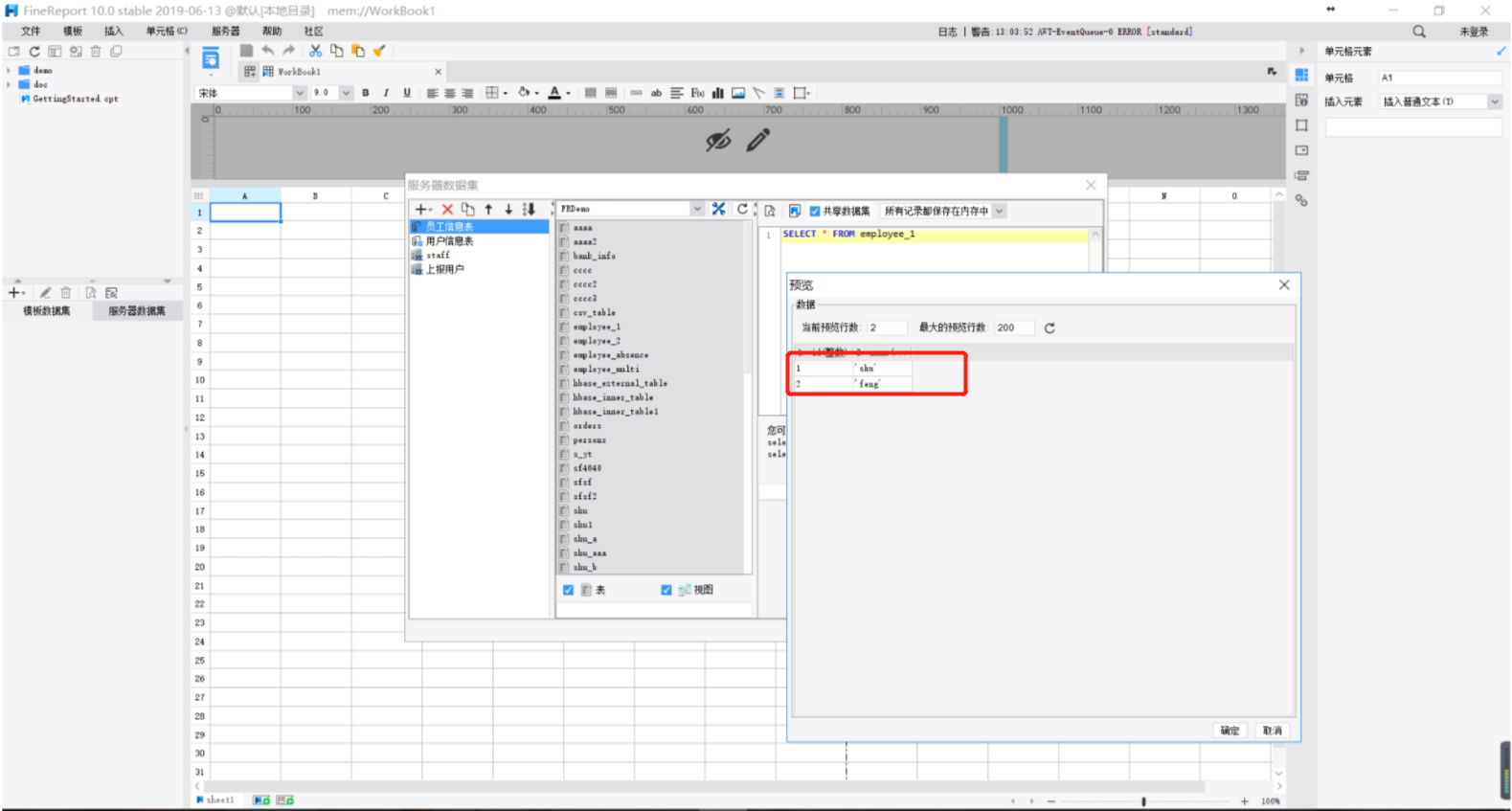Uncheck the 共享数据集 checkbox
This screenshot has height=811, width=1512.
pyautogui.click(x=815, y=211)
